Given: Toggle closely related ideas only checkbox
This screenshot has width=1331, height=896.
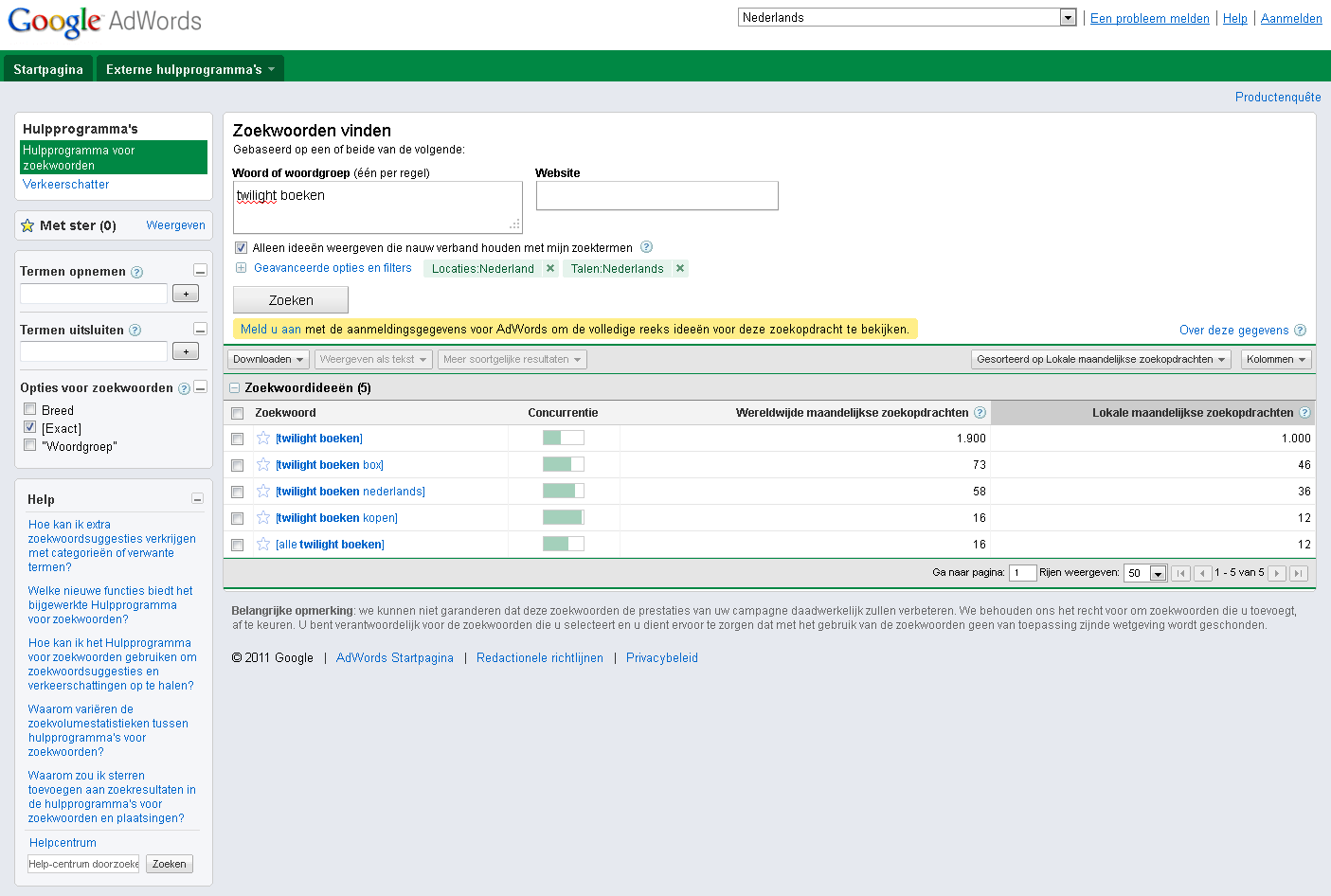Looking at the screenshot, I should click(241, 247).
